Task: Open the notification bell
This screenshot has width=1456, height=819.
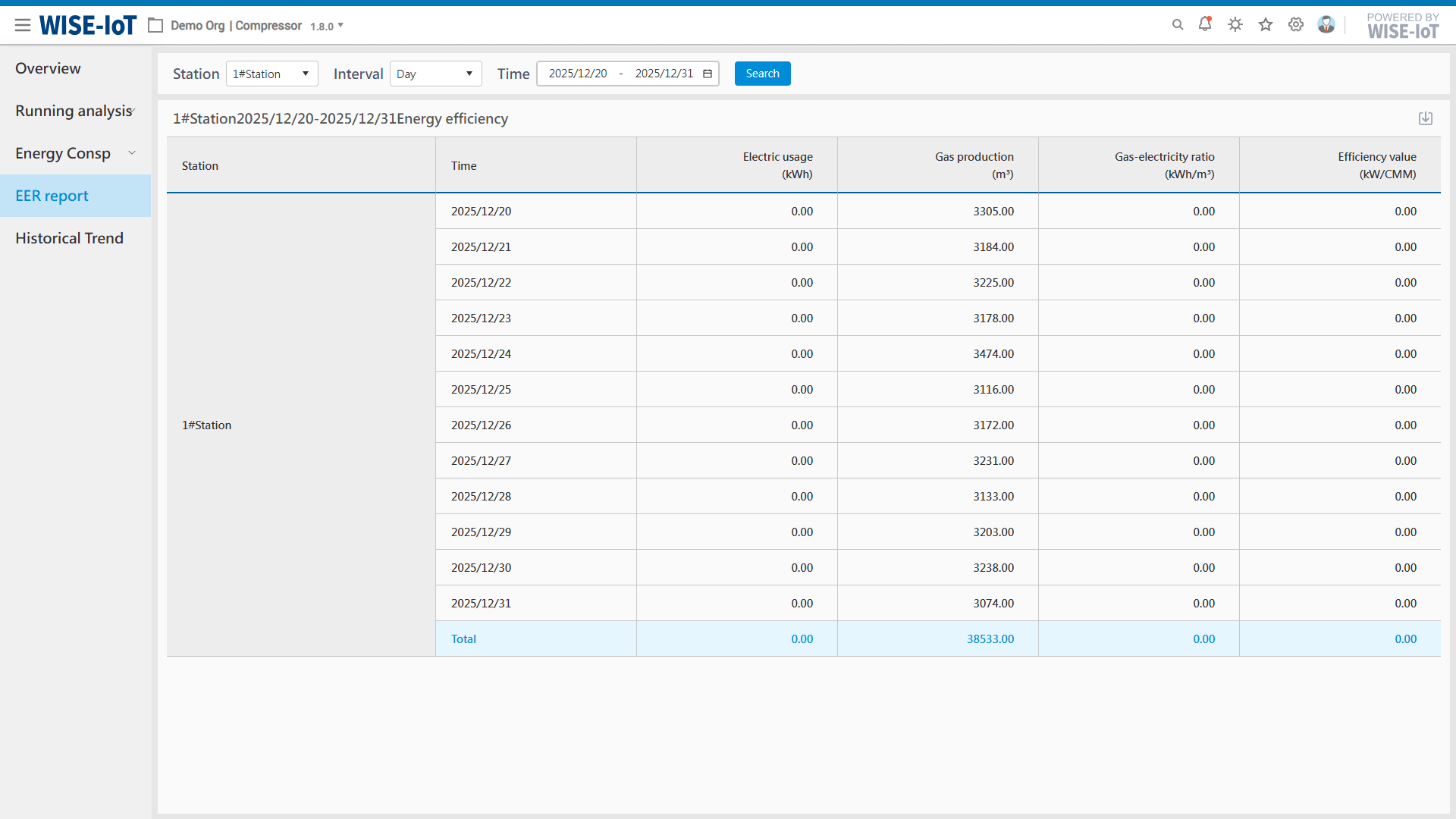Action: (1205, 24)
